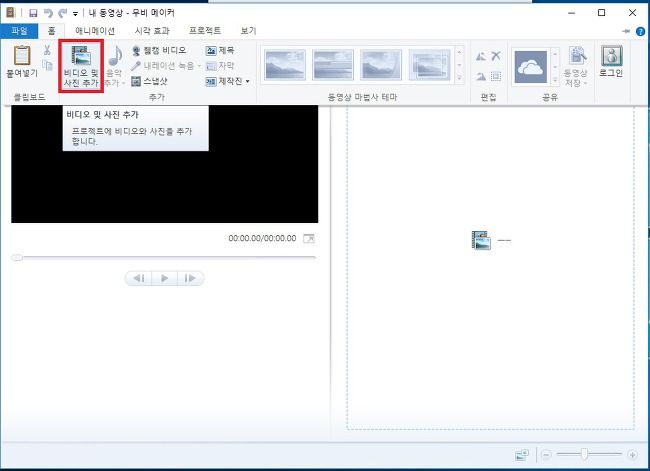Switch to the 홈 (Home) tab
Image resolution: width=650 pixels, height=471 pixels.
[x=51, y=31]
